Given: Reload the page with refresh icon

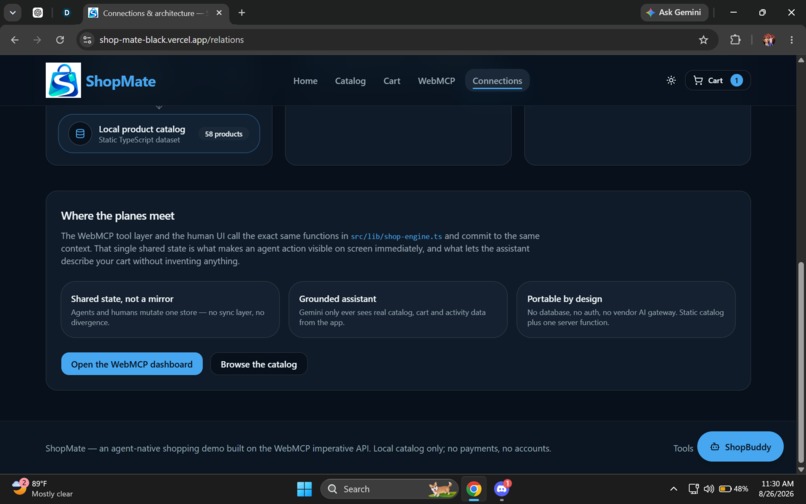Looking at the screenshot, I should coord(60,40).
